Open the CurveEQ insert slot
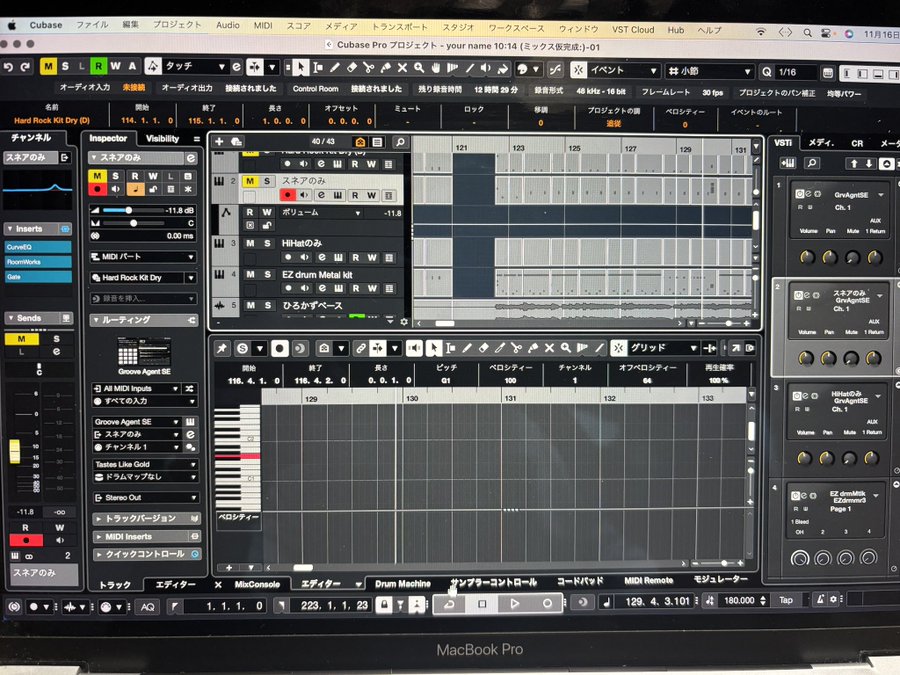The image size is (900, 675). 38,247
